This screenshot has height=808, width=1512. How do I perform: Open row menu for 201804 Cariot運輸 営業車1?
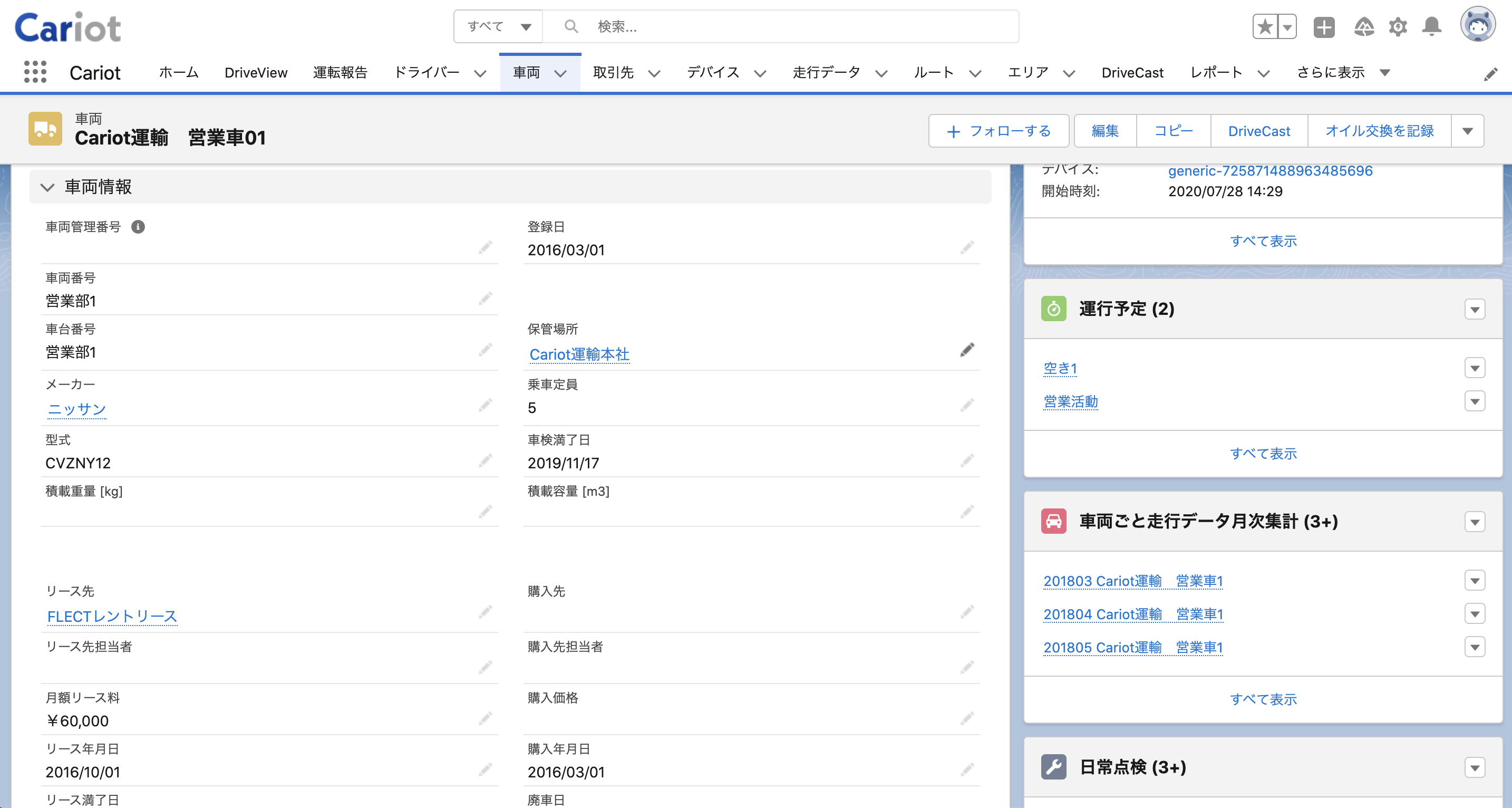coord(1475,613)
